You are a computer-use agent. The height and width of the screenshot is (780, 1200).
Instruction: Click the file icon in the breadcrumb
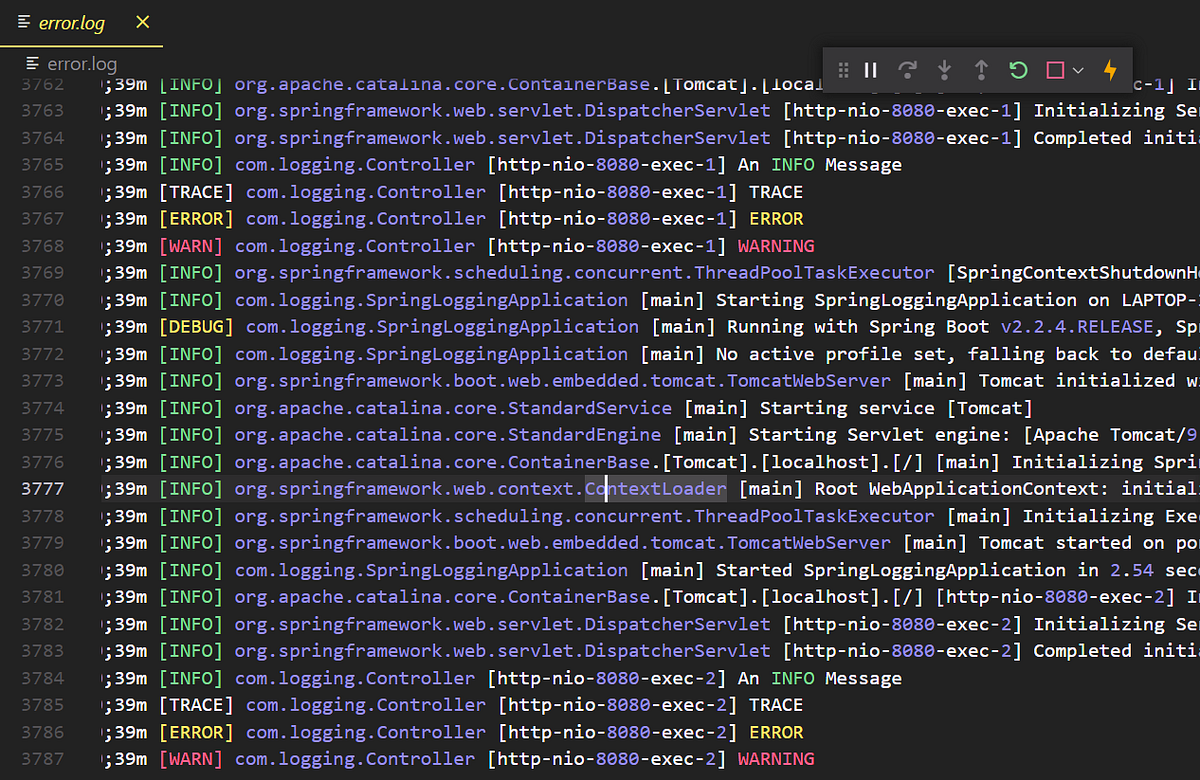(32, 63)
